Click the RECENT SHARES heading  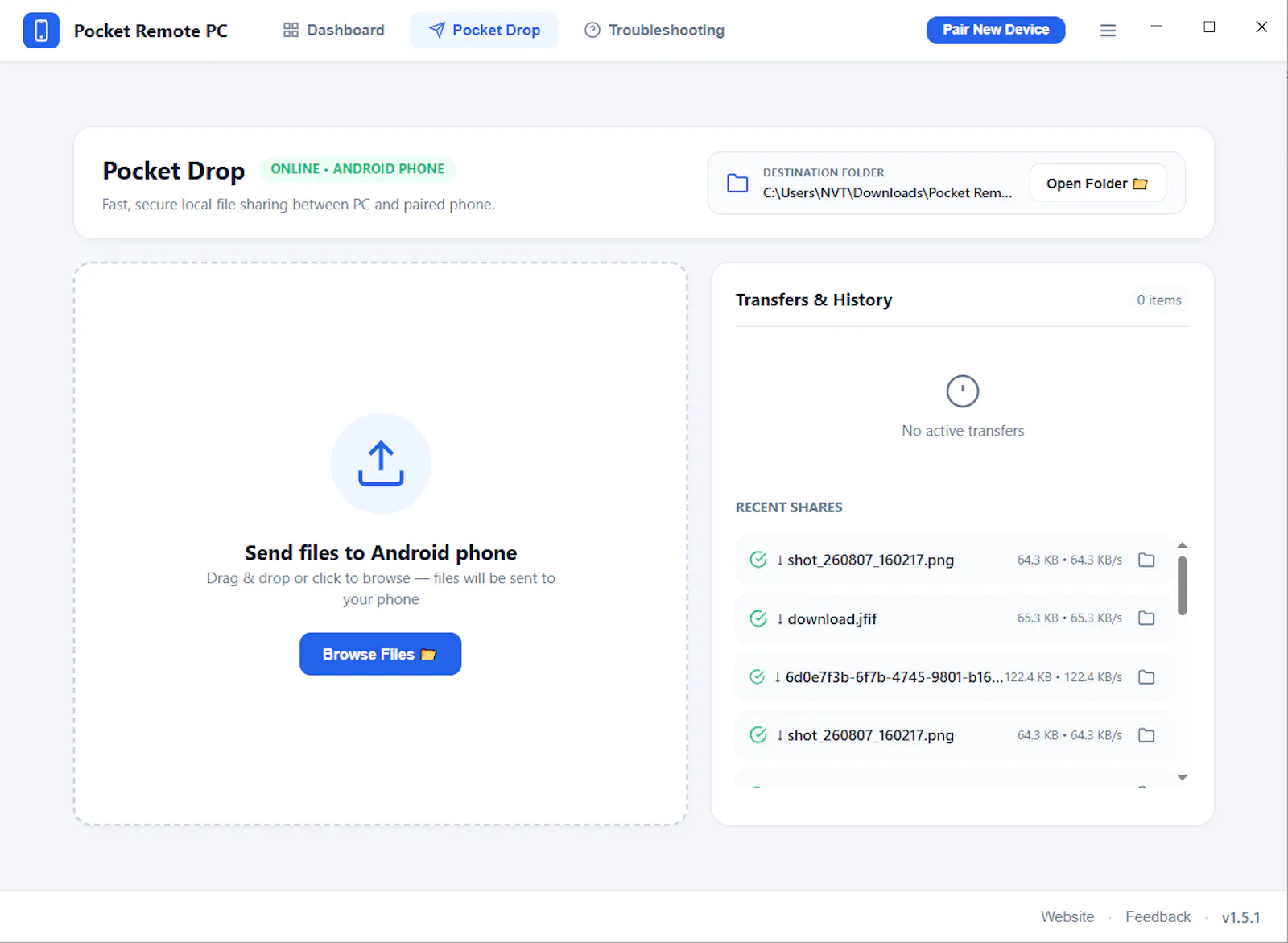(789, 507)
